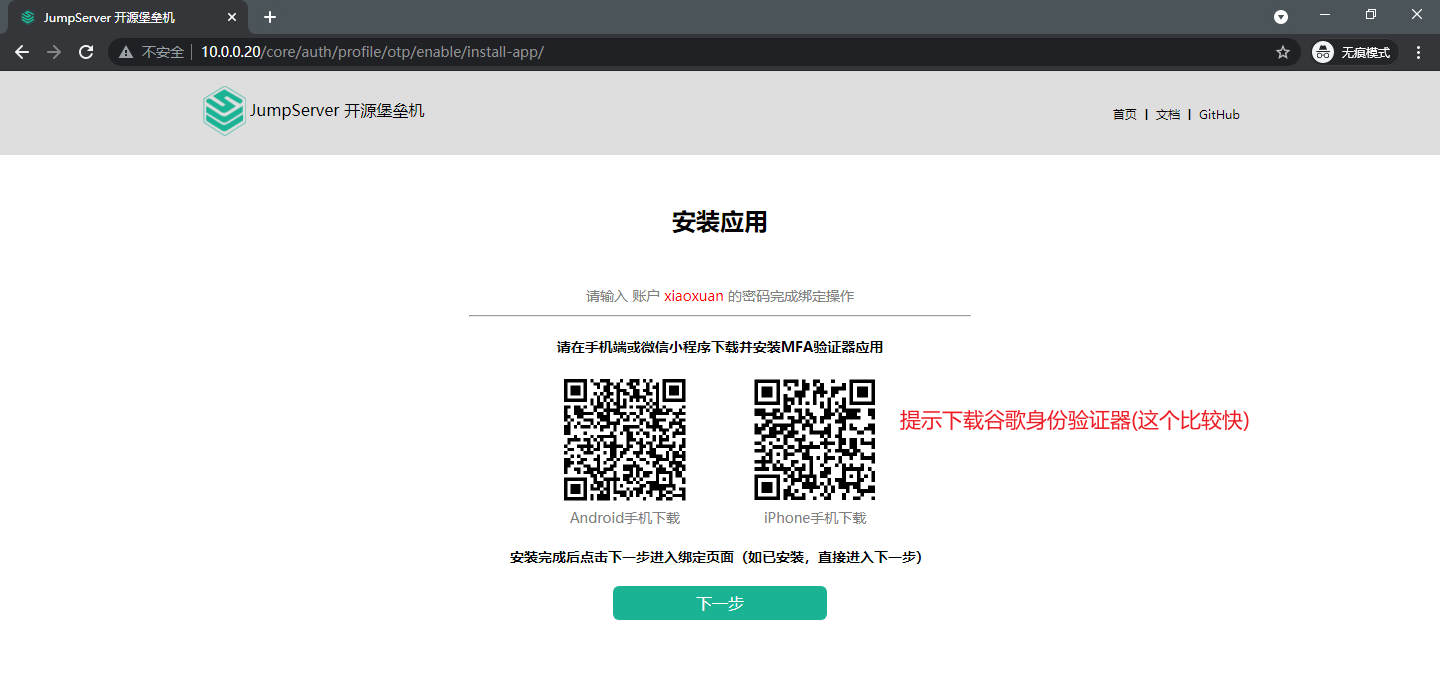Open the not-secure warning triangle icon

click(x=126, y=52)
